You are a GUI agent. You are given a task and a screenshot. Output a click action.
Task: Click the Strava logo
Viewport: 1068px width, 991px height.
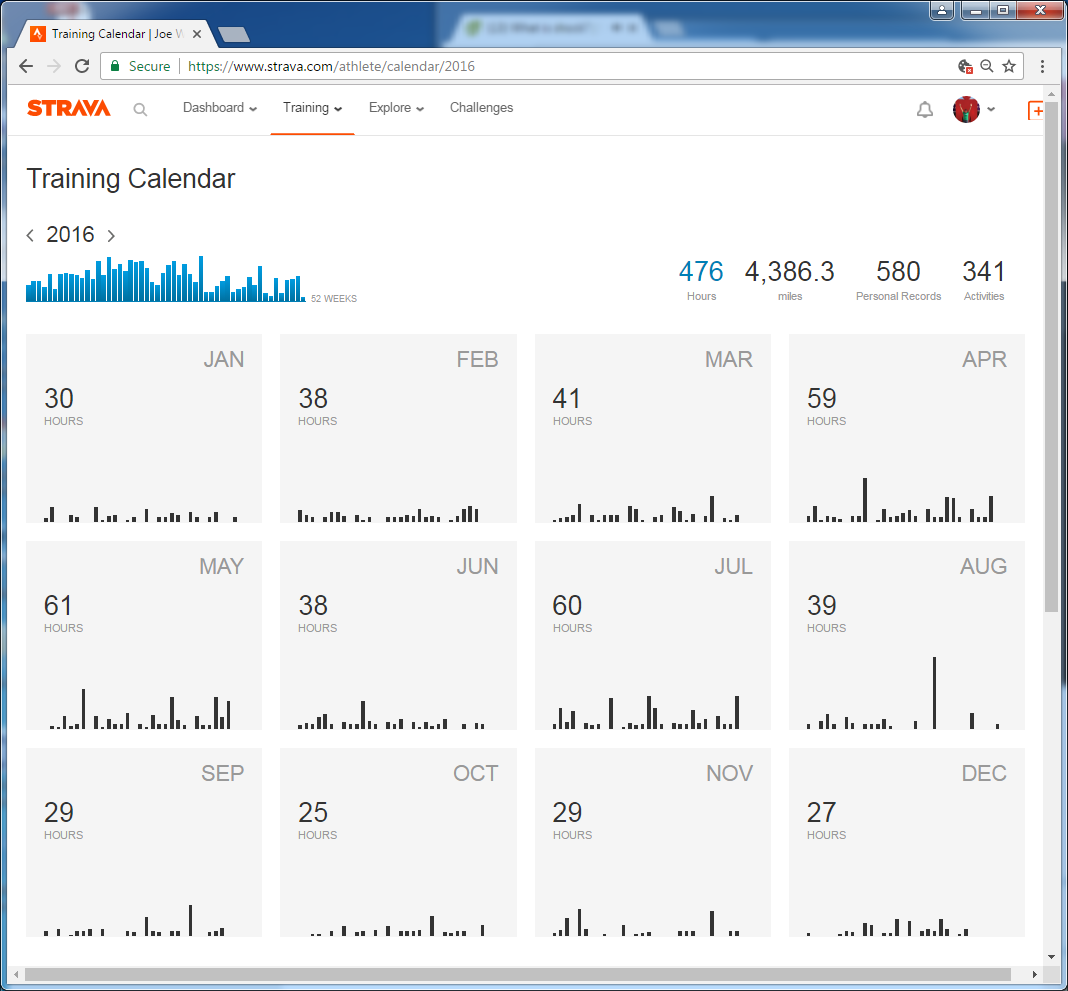point(68,108)
